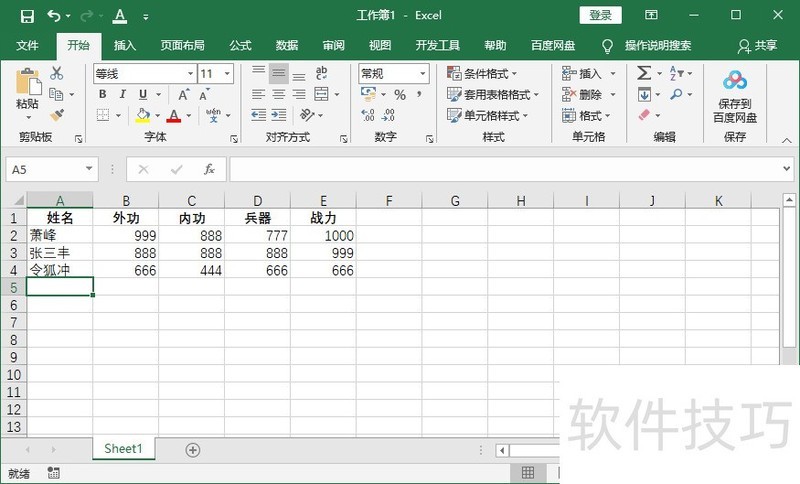Click the text orientation icon
800x484 pixels.
[x=307, y=115]
